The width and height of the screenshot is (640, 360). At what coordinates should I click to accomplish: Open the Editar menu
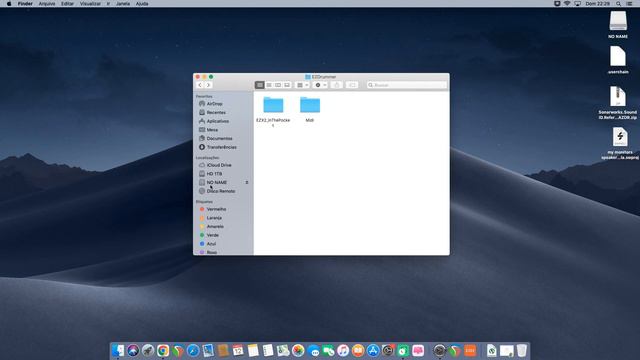click(x=67, y=4)
